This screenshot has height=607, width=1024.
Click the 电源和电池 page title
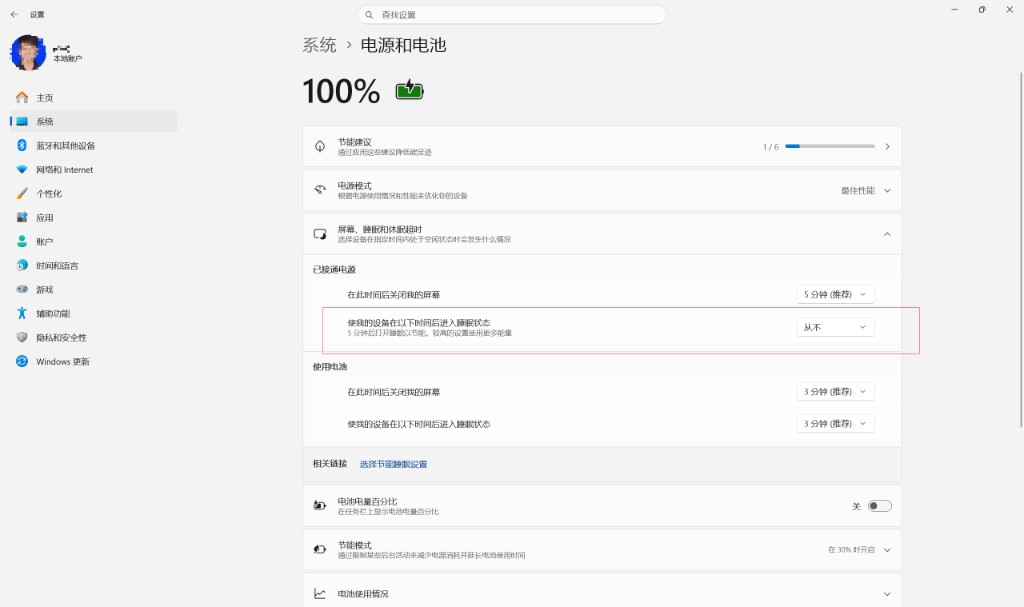(404, 45)
